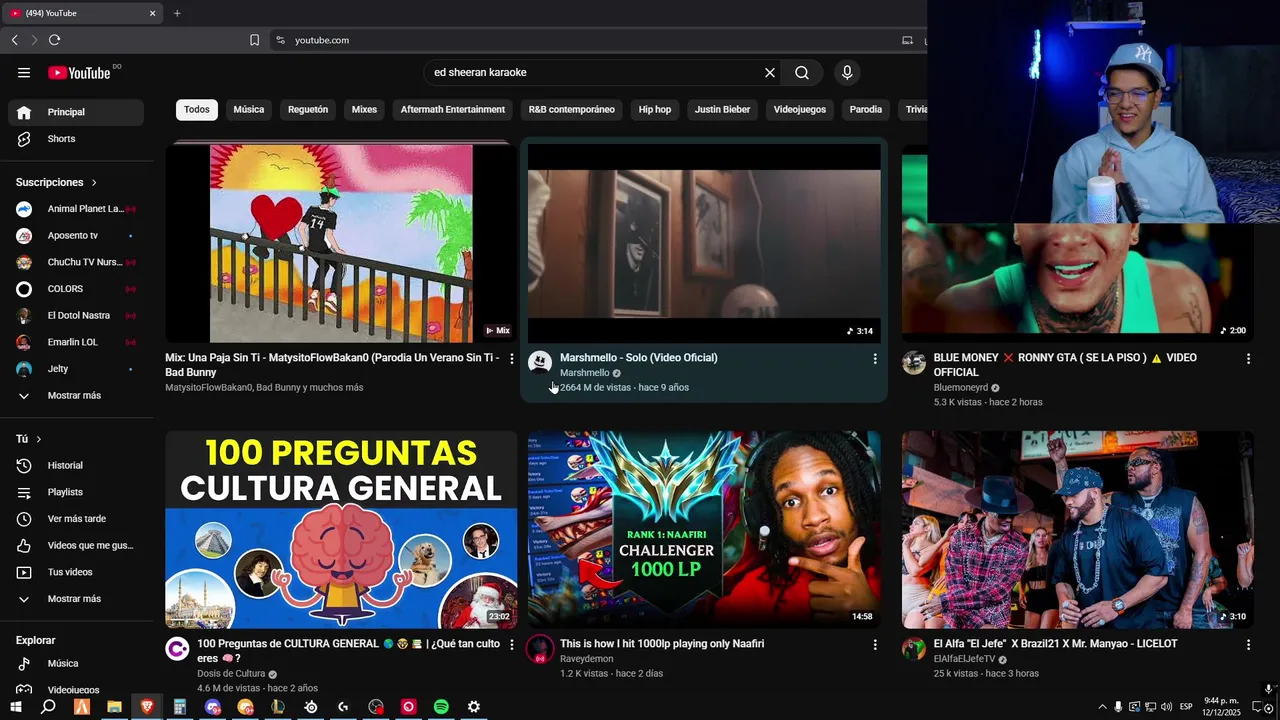Select R&B contemporáneo filter chip

tap(572, 110)
